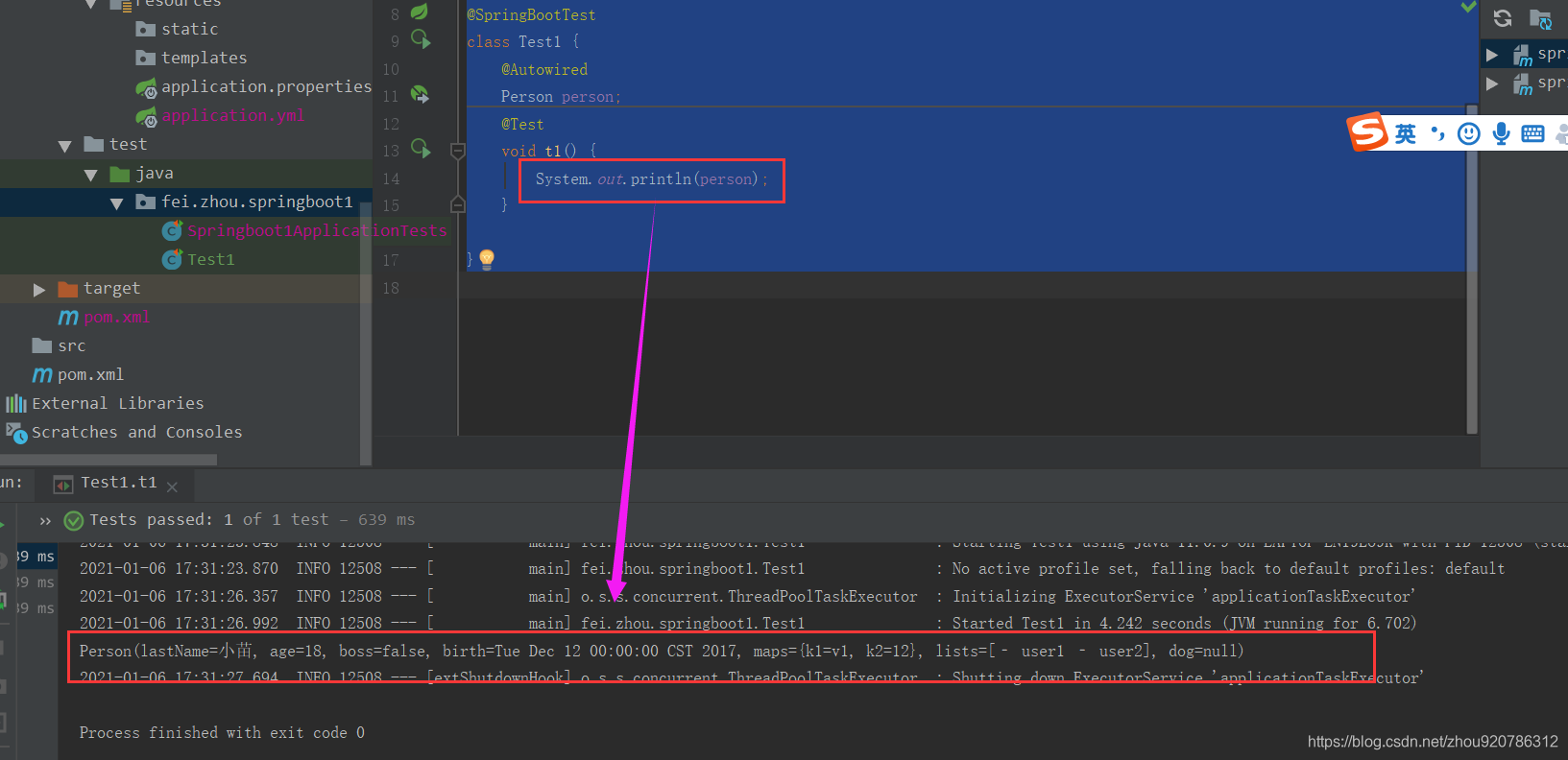Viewport: 1568px width, 760px height.
Task: Switch the input language with the 英 button
Action: point(1405,133)
